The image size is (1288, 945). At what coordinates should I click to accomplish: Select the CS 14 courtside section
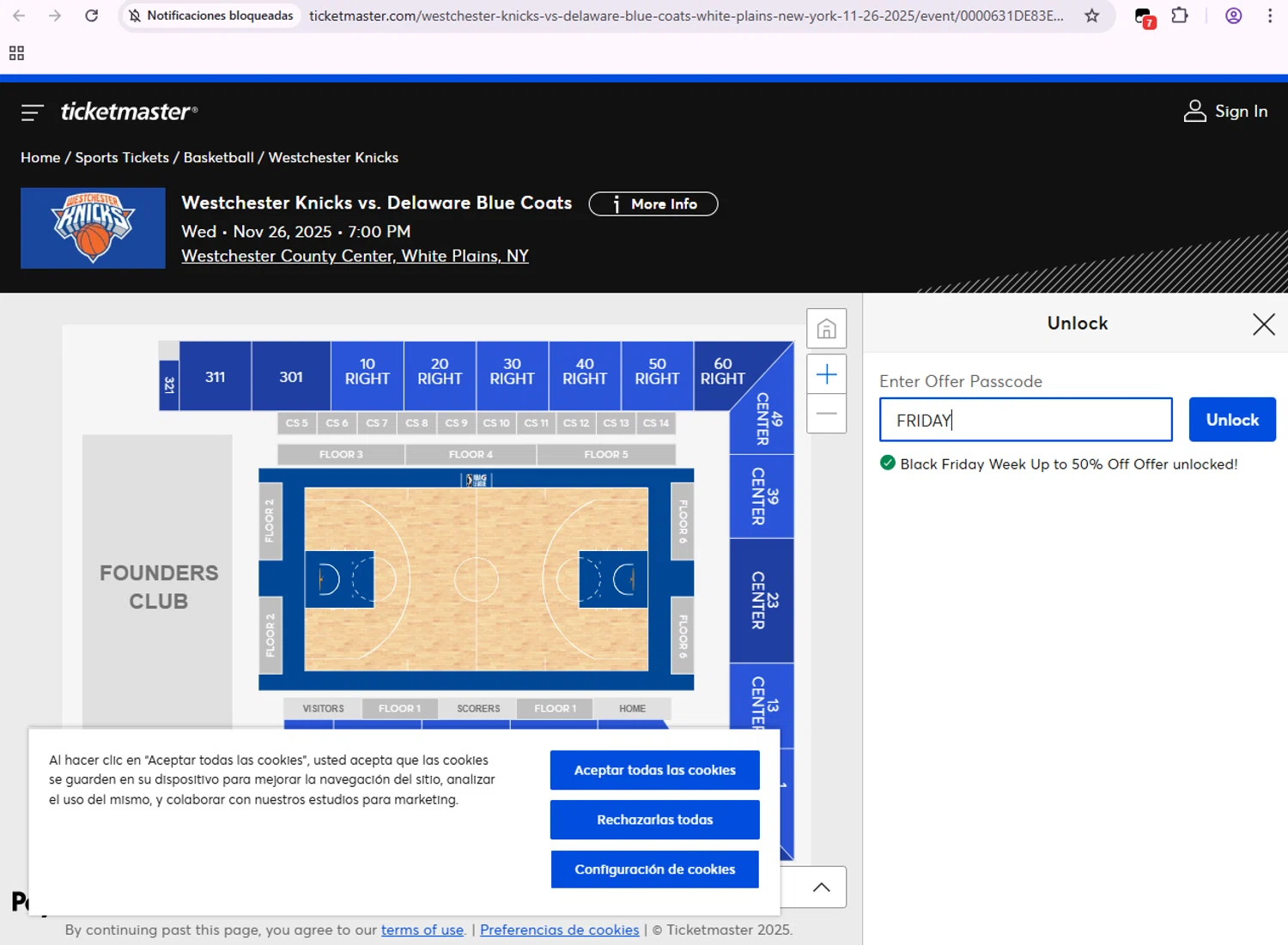pos(656,423)
